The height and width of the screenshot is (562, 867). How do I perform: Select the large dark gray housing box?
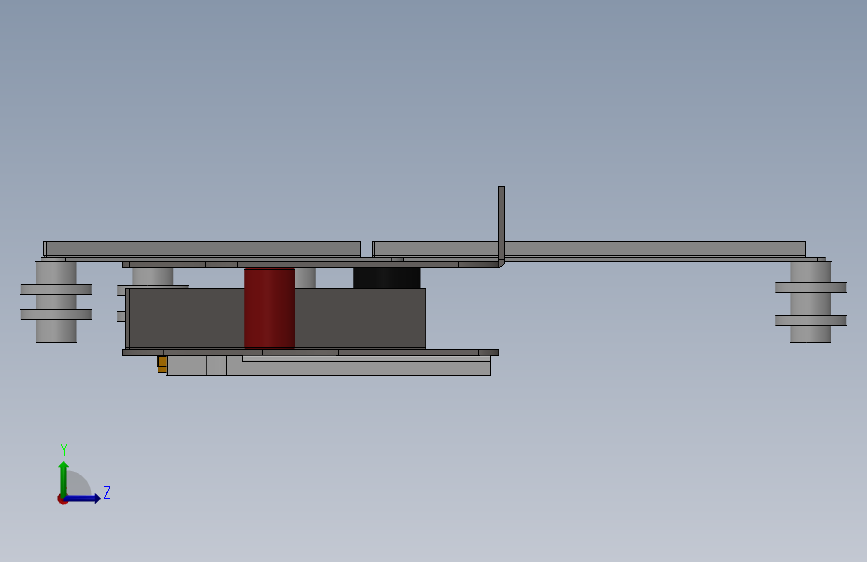275,318
